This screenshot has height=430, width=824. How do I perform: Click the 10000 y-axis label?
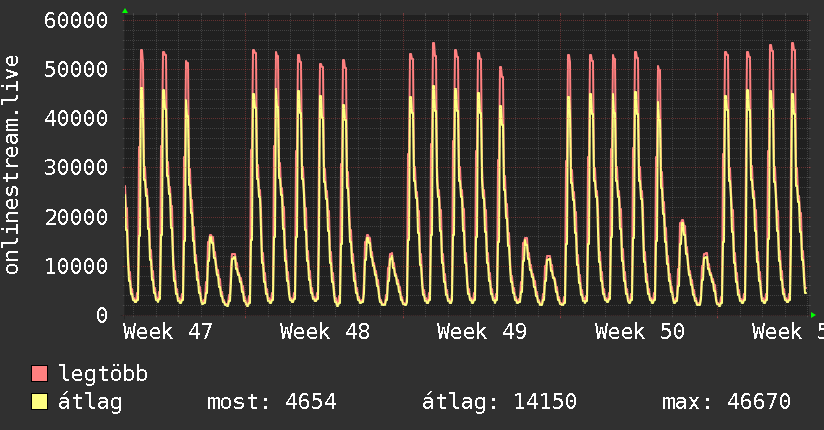[76, 266]
